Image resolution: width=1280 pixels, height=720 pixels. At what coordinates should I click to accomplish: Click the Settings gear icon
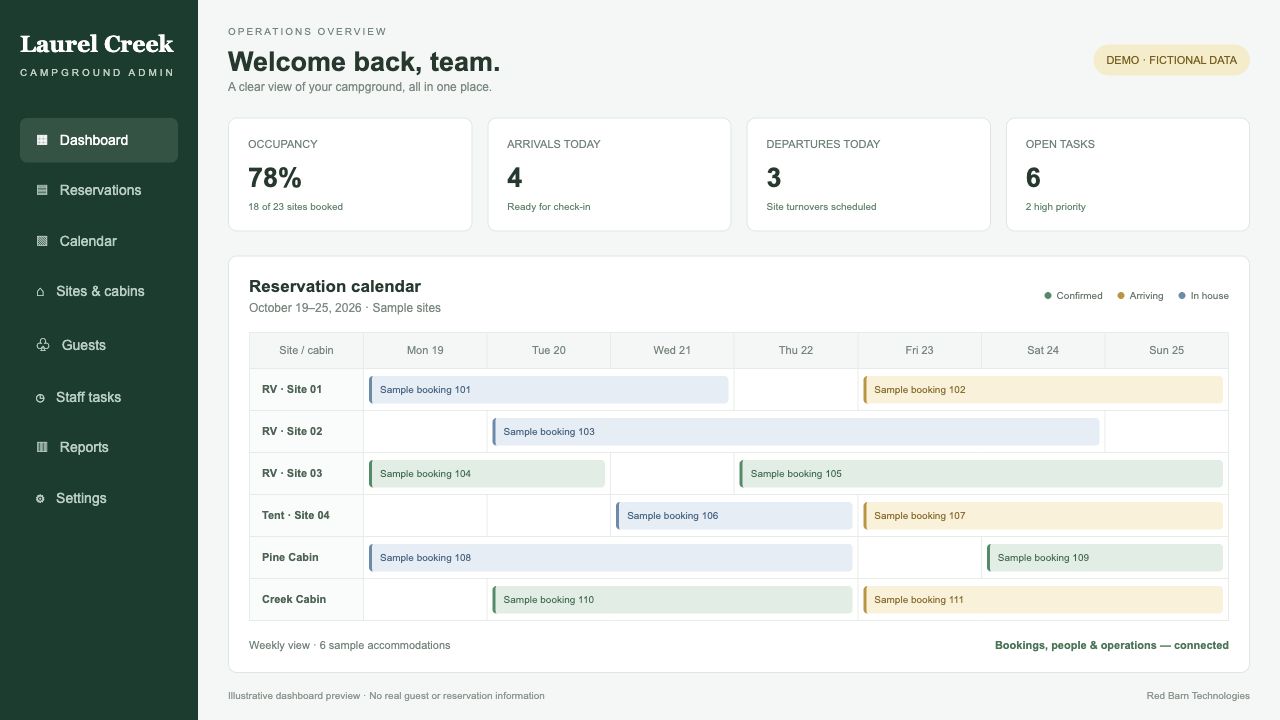pos(40,498)
